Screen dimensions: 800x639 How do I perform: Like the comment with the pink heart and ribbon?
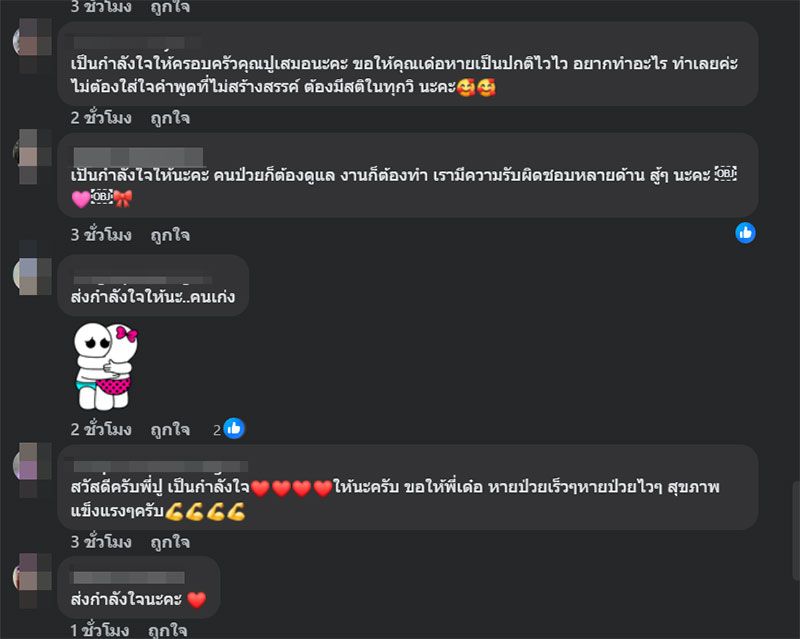tap(170, 235)
